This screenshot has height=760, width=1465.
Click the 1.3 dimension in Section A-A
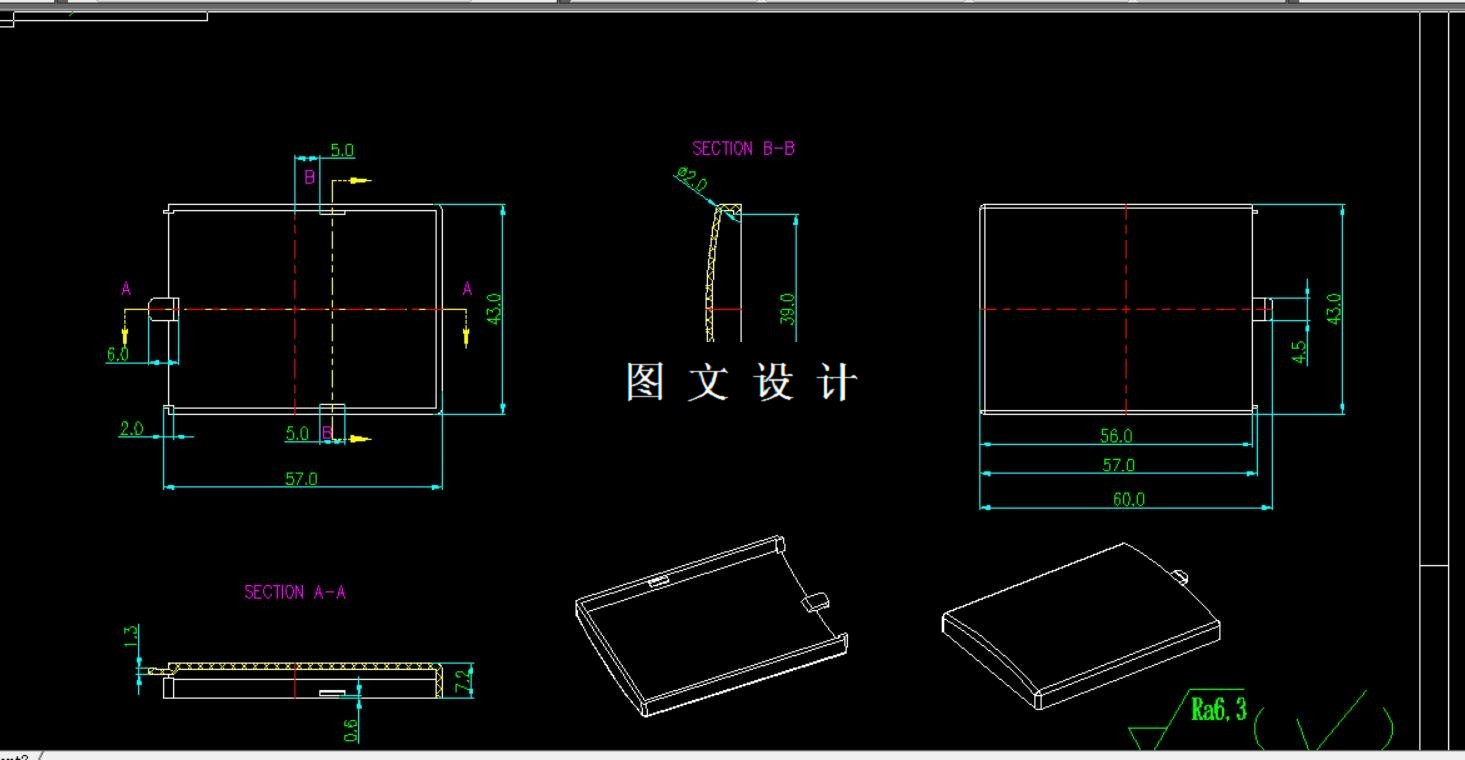click(x=130, y=637)
